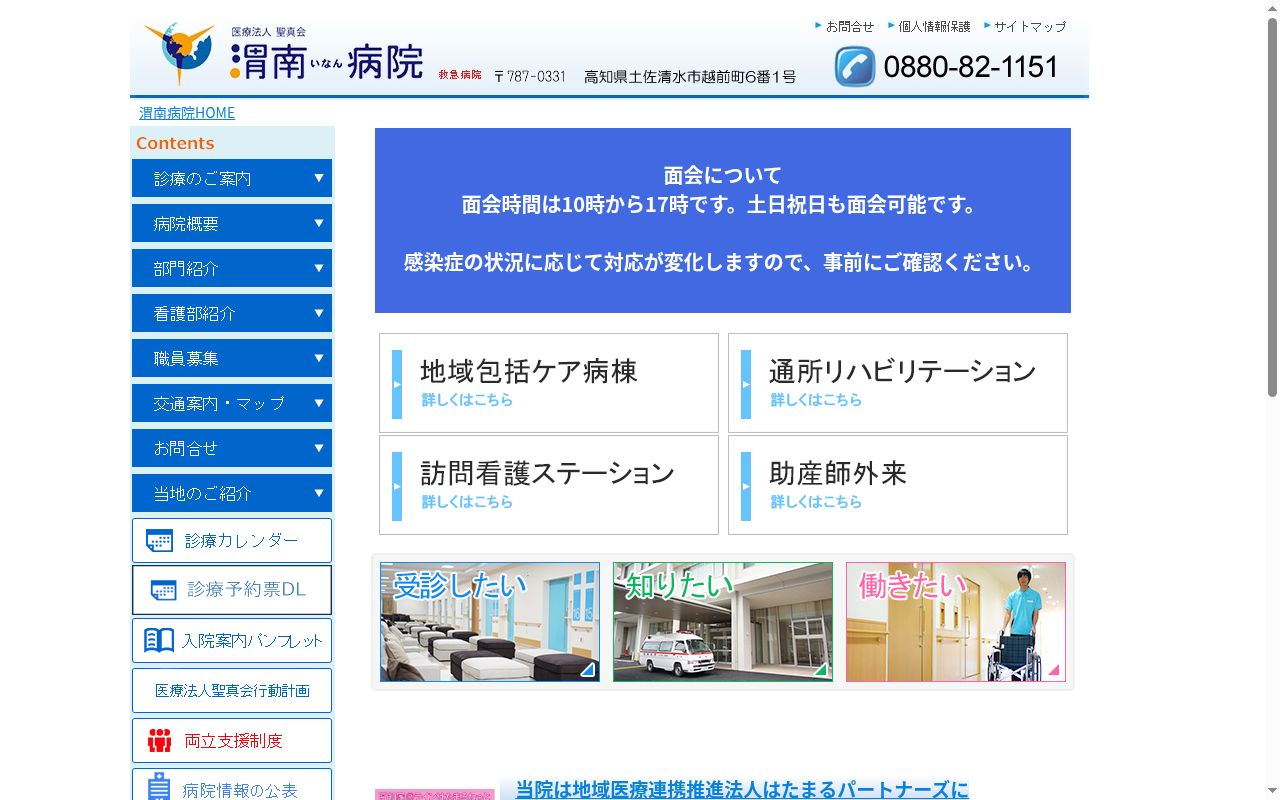Click corner triangle on 働きたい image
This screenshot has height=800, width=1280.
(x=1054, y=670)
